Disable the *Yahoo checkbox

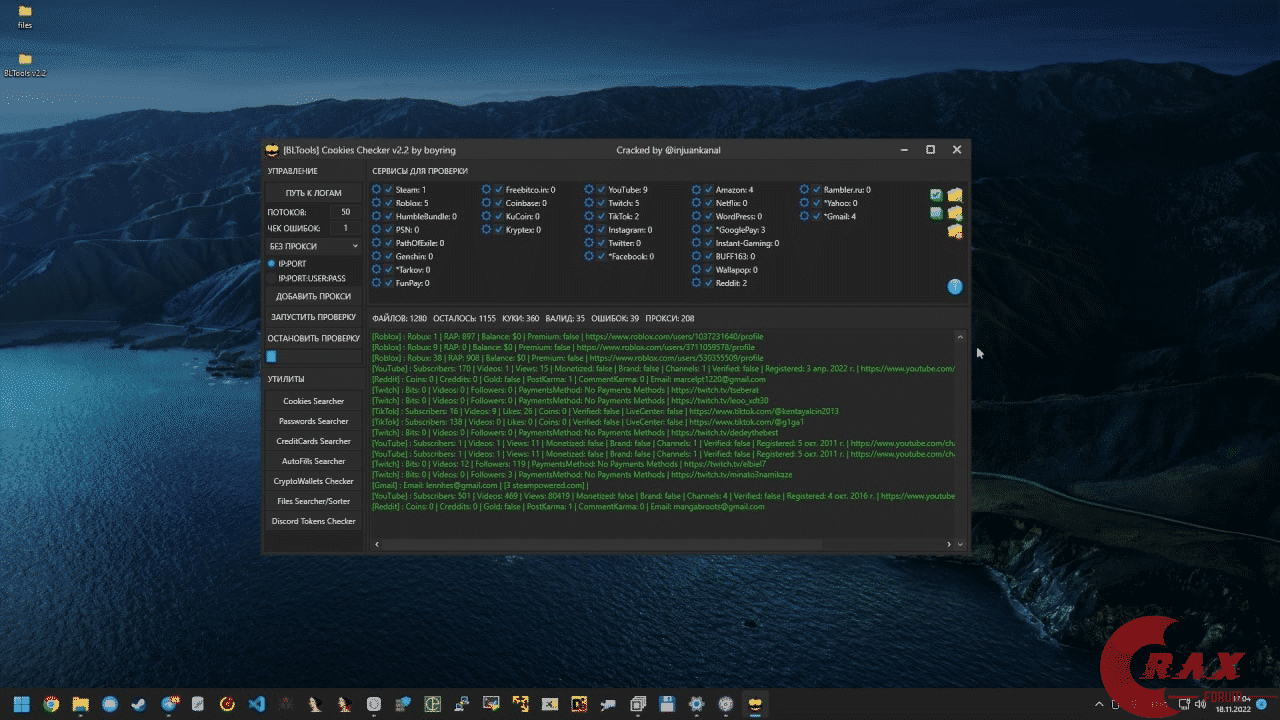(817, 203)
